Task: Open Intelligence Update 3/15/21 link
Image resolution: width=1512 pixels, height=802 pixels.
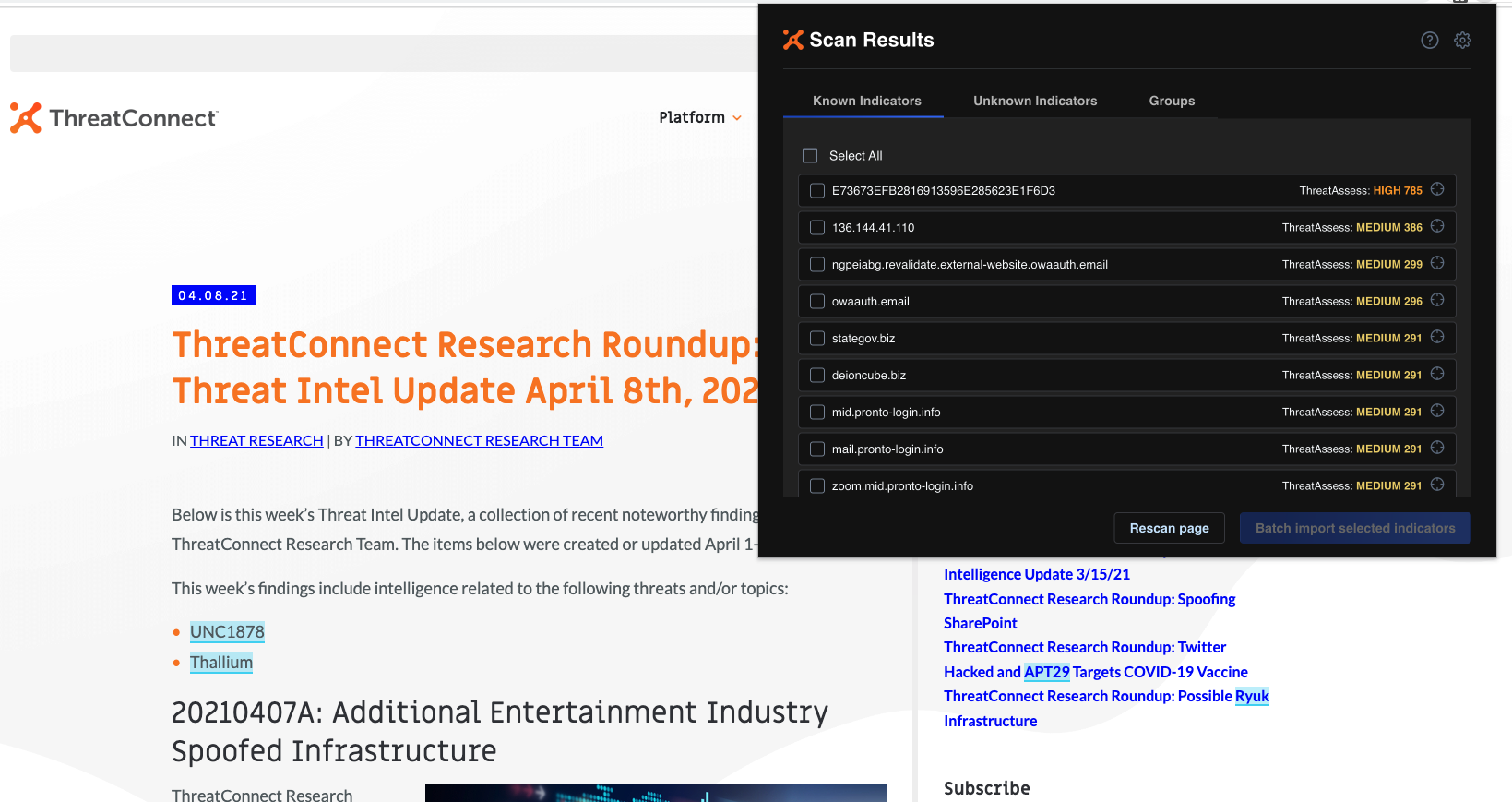Action: click(1037, 574)
